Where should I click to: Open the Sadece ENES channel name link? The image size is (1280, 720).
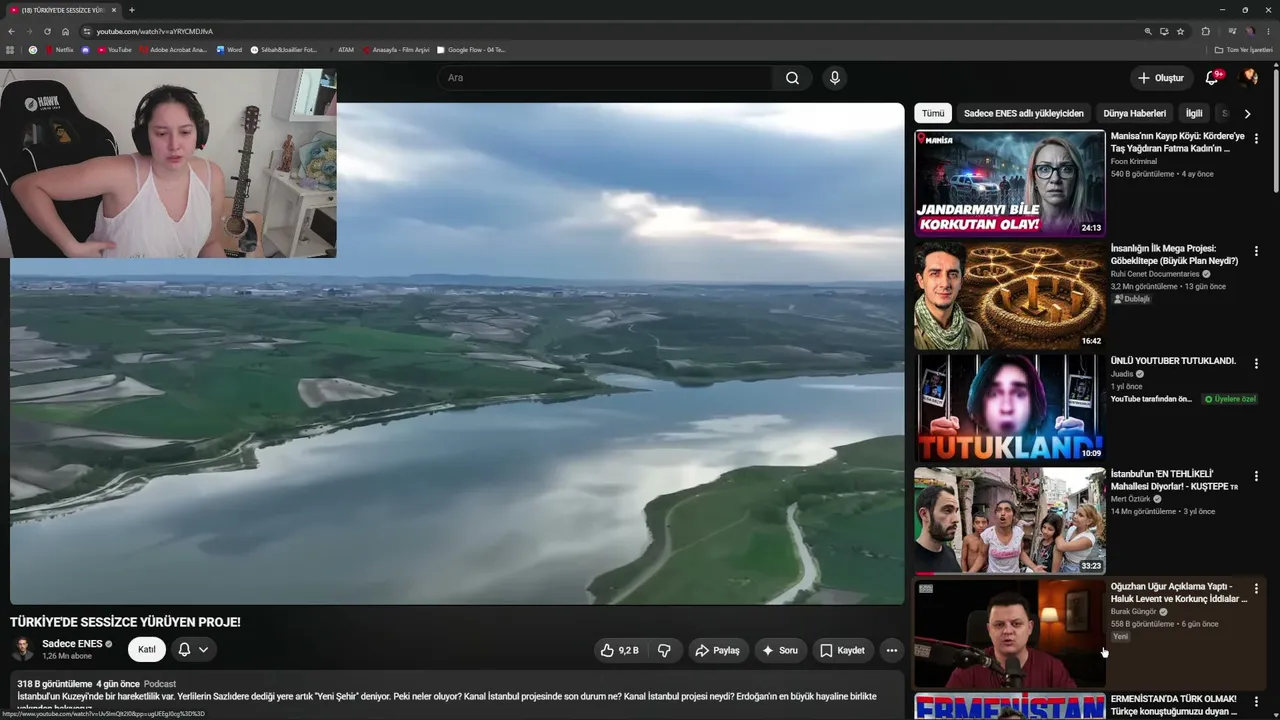coord(72,644)
